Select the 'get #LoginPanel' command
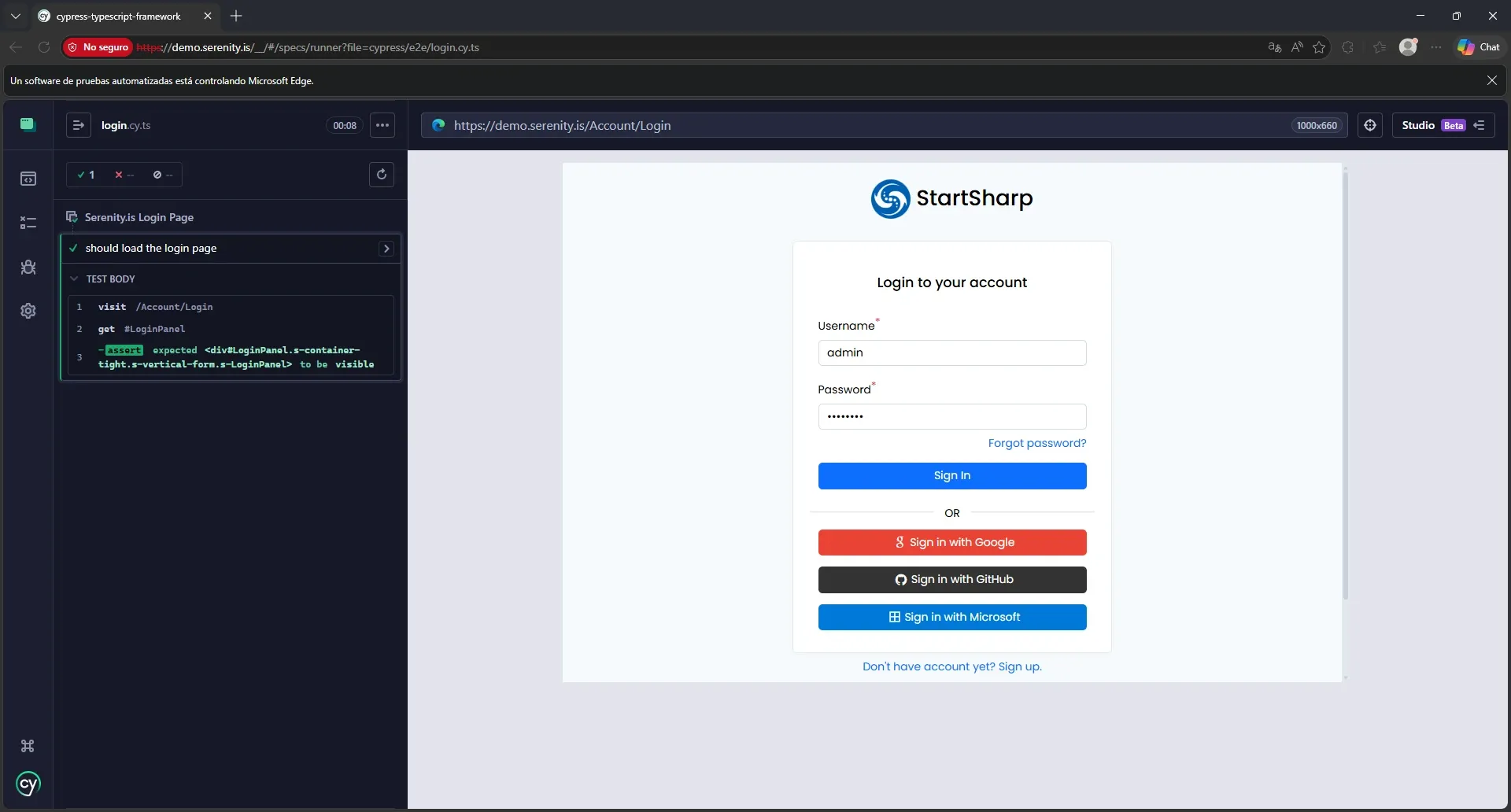 click(x=231, y=329)
